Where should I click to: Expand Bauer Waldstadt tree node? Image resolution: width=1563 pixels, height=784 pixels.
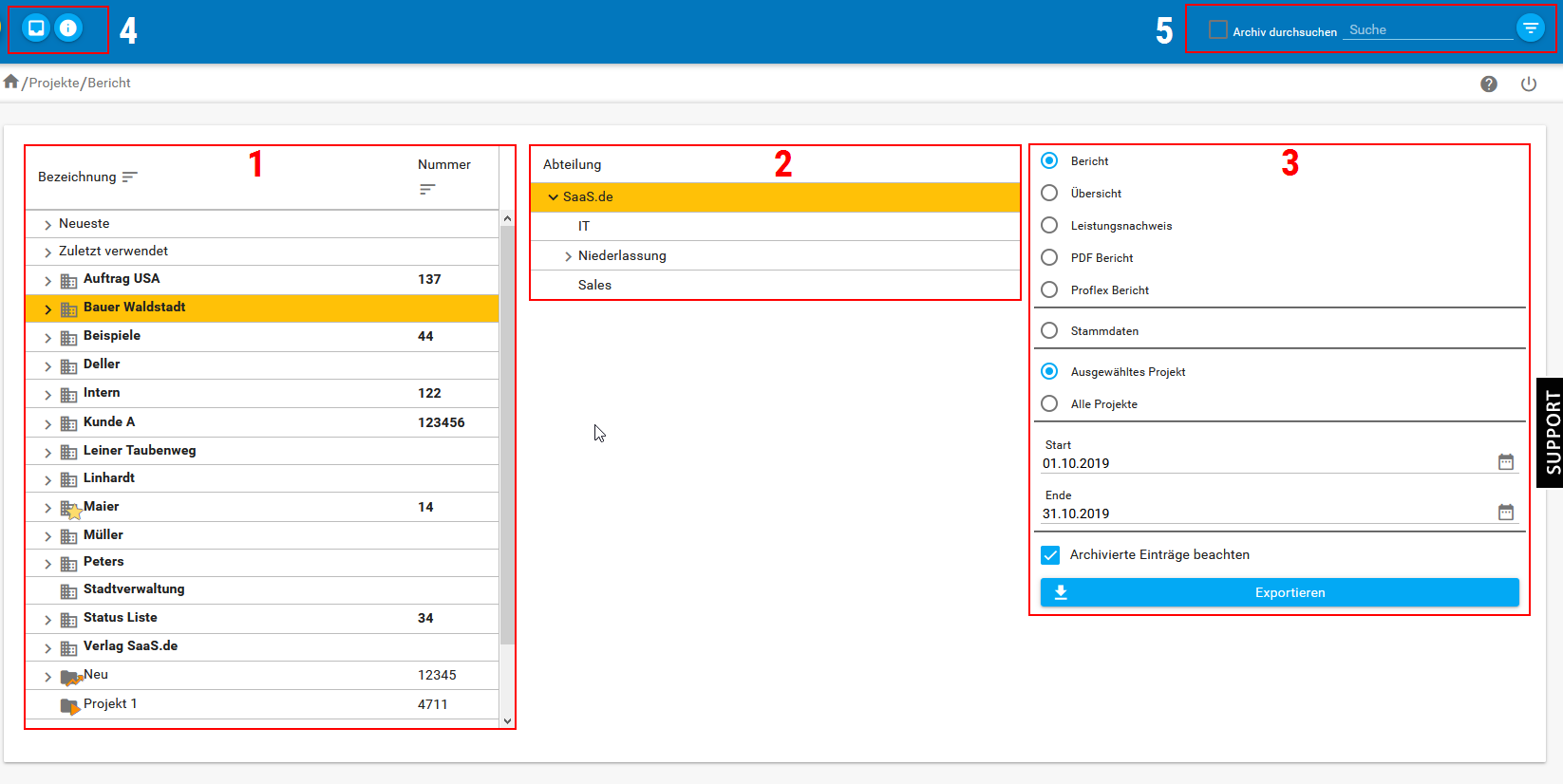click(x=47, y=309)
